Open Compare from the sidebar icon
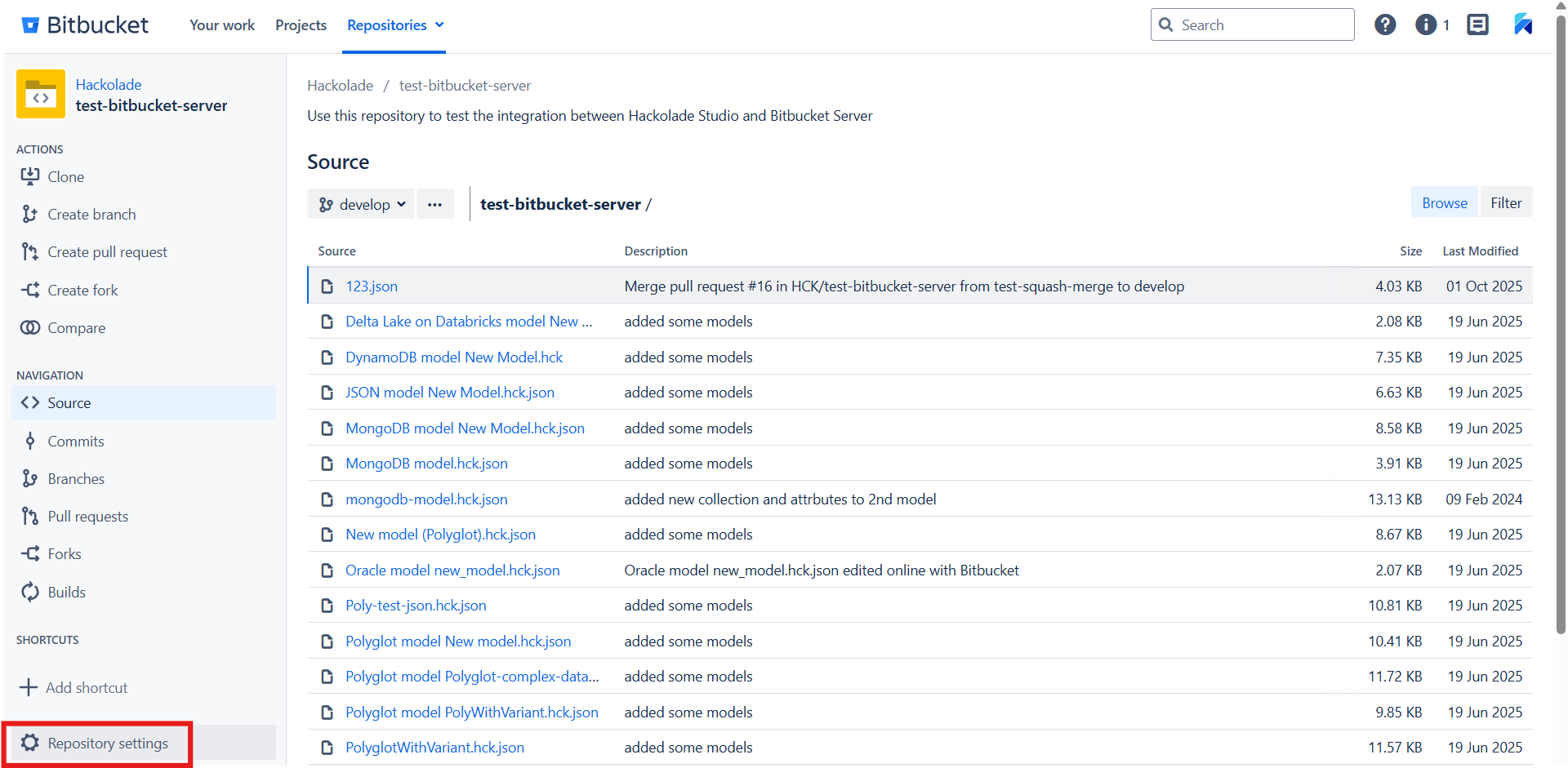 tap(30, 327)
